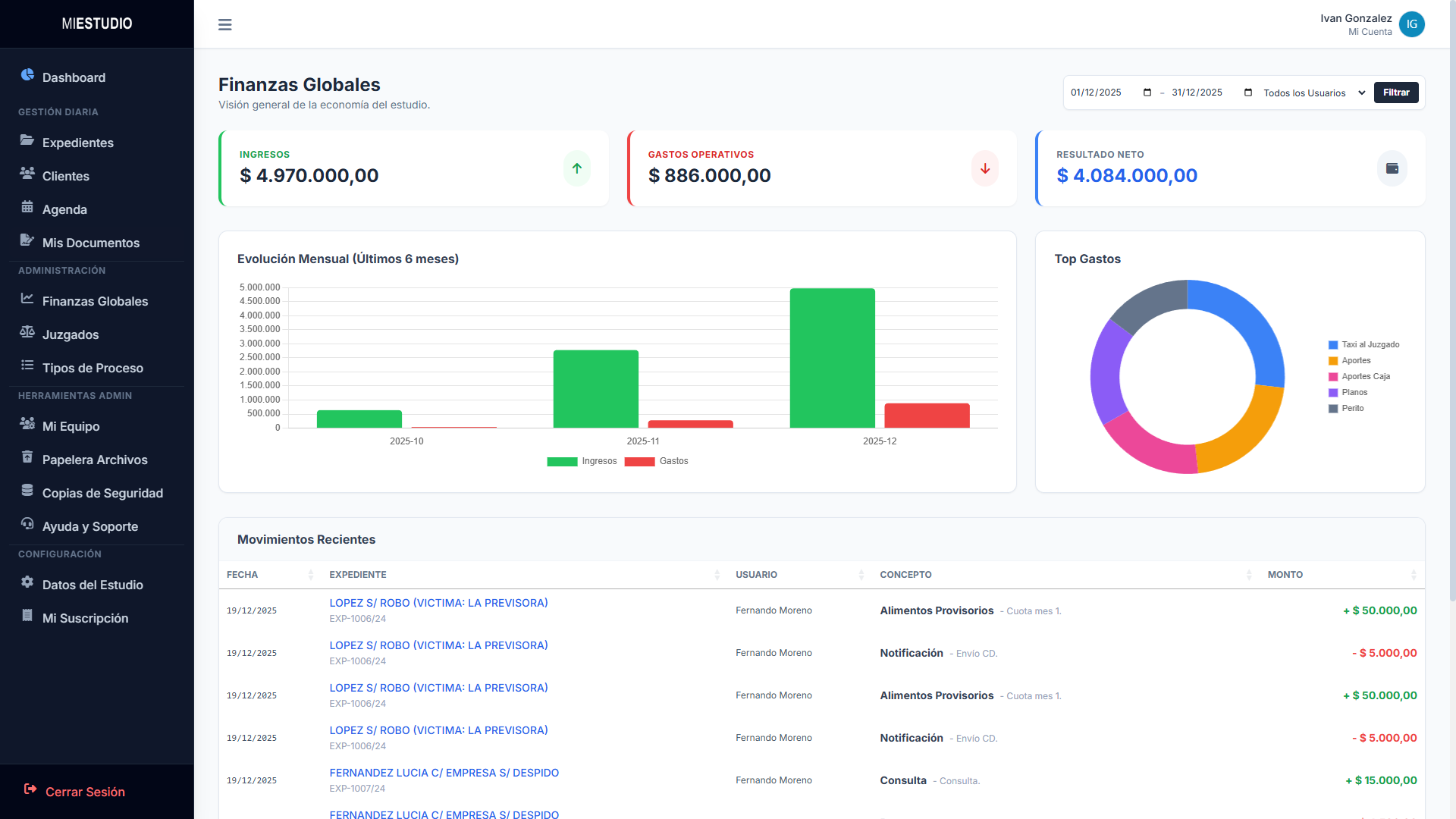This screenshot has width=1456, height=819.
Task: Open the FERNANDEZ LUCIA C/ EMPRESA S/ DESPIDO link
Action: (x=444, y=773)
